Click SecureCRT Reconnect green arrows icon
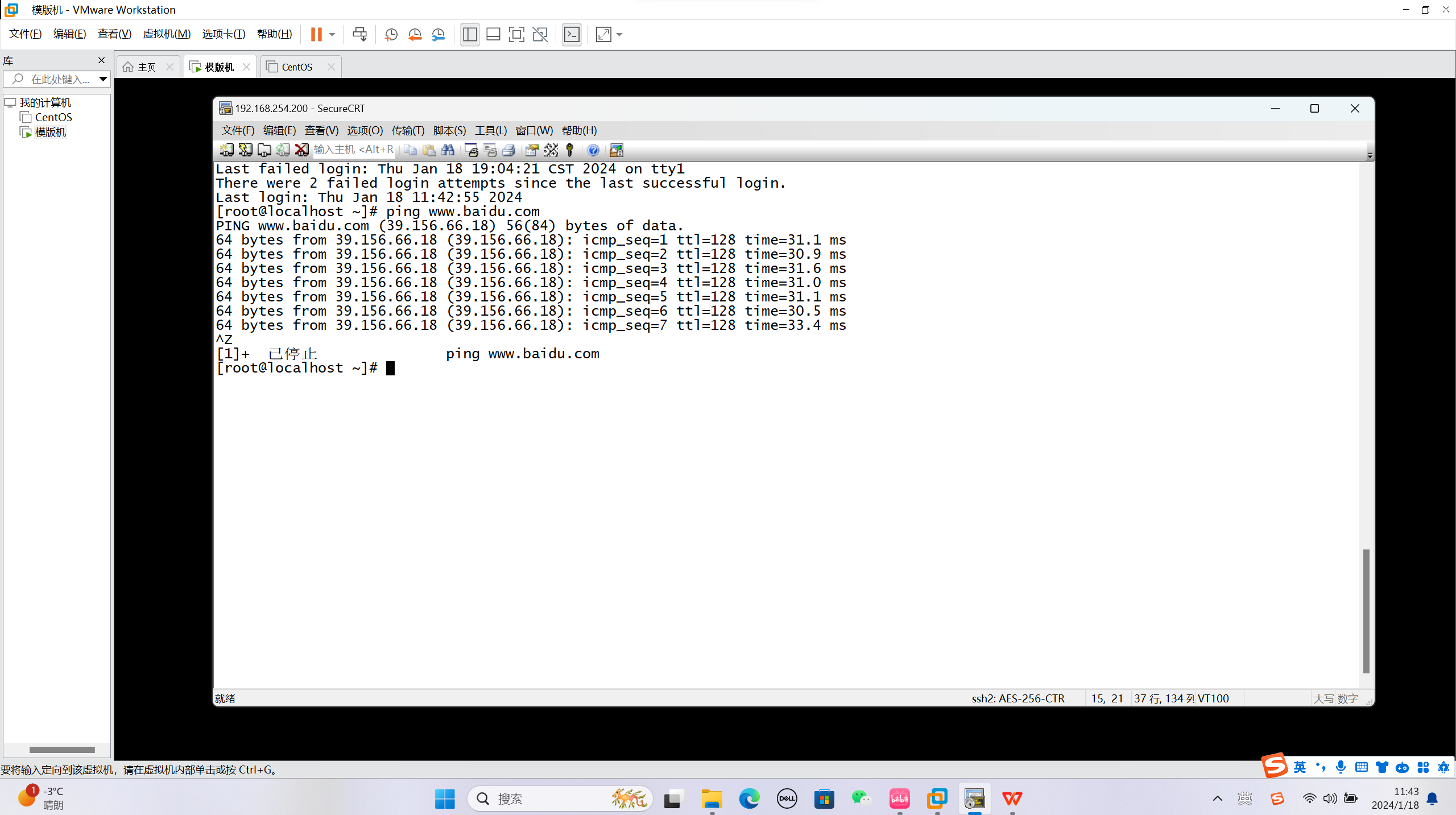The width and height of the screenshot is (1456, 815). pyautogui.click(x=283, y=150)
